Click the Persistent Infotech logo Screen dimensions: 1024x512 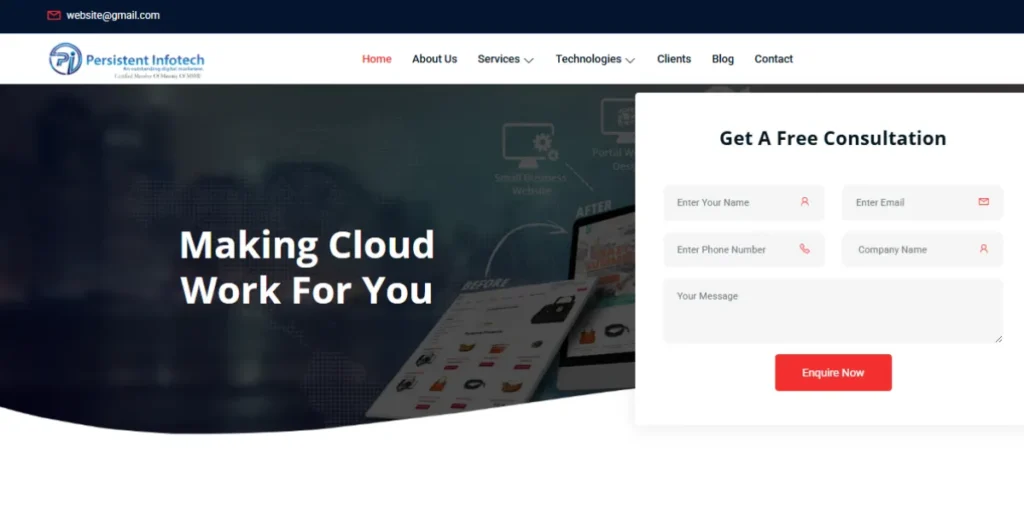[127, 60]
